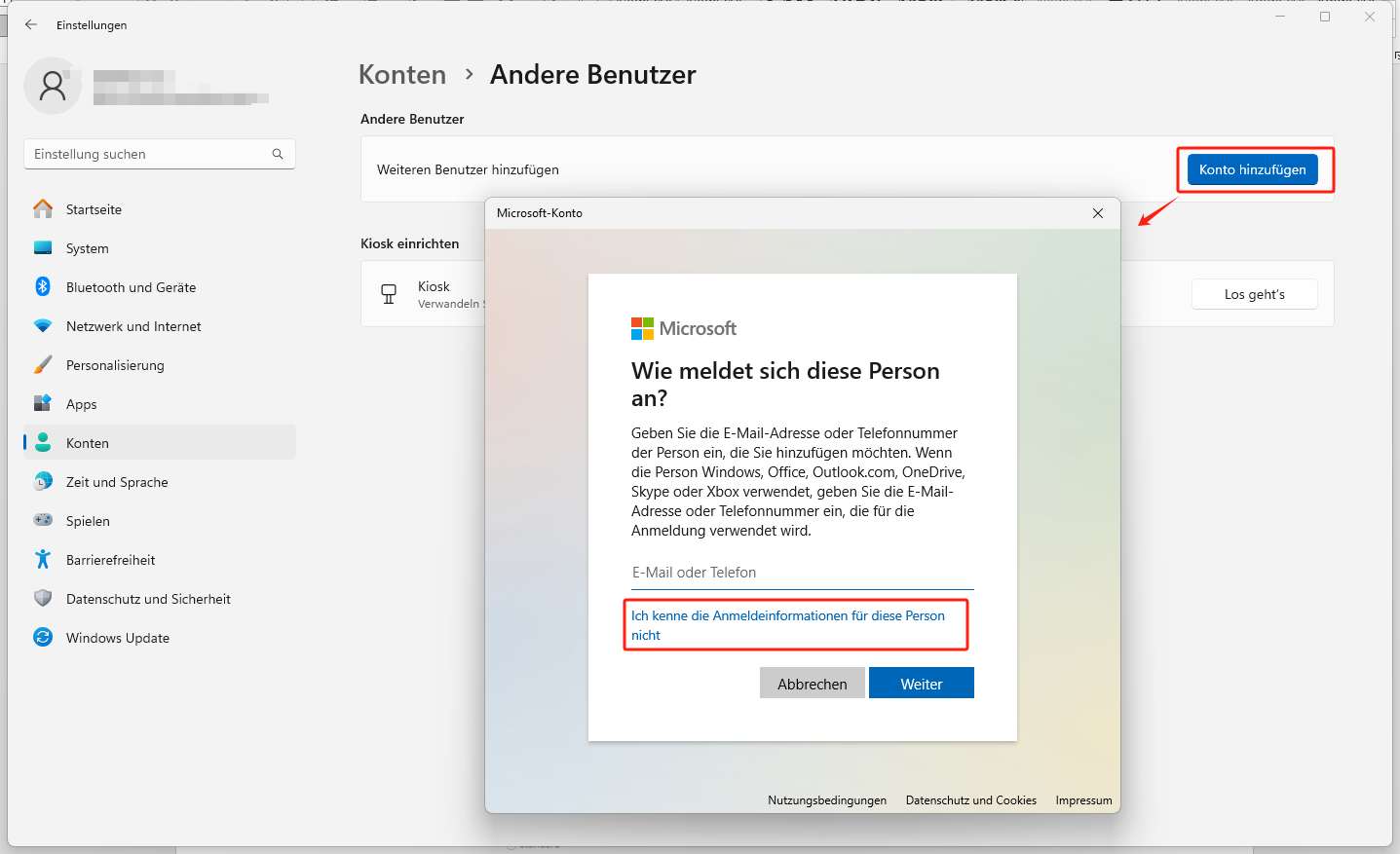Open Netzwerk und Internet category

160,326
